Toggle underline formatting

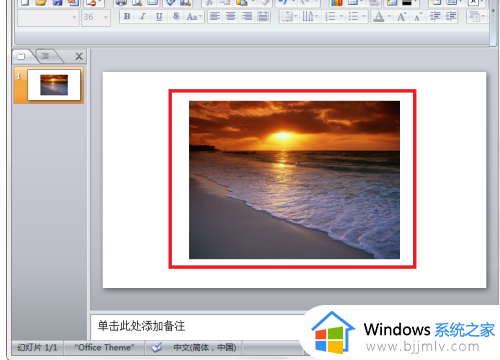pos(159,16)
